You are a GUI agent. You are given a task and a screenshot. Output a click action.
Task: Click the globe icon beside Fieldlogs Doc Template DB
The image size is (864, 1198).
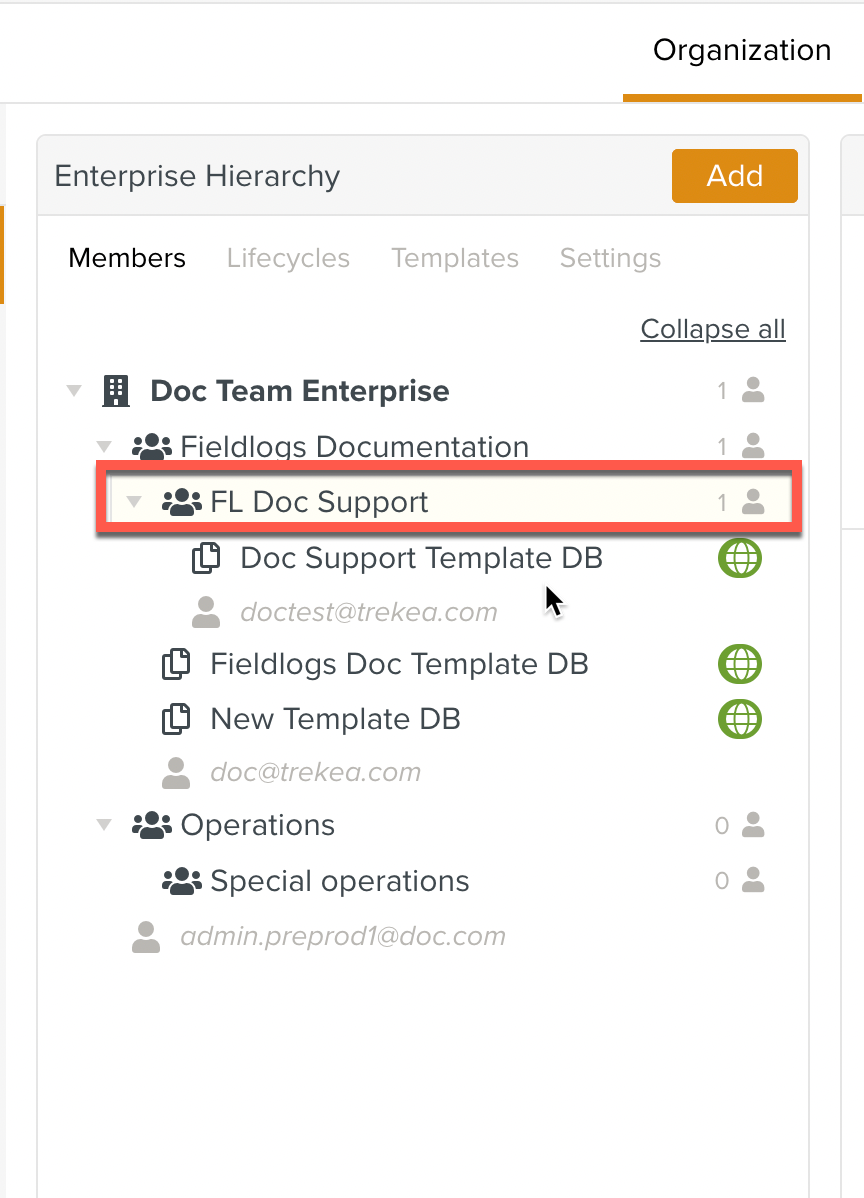pos(740,664)
